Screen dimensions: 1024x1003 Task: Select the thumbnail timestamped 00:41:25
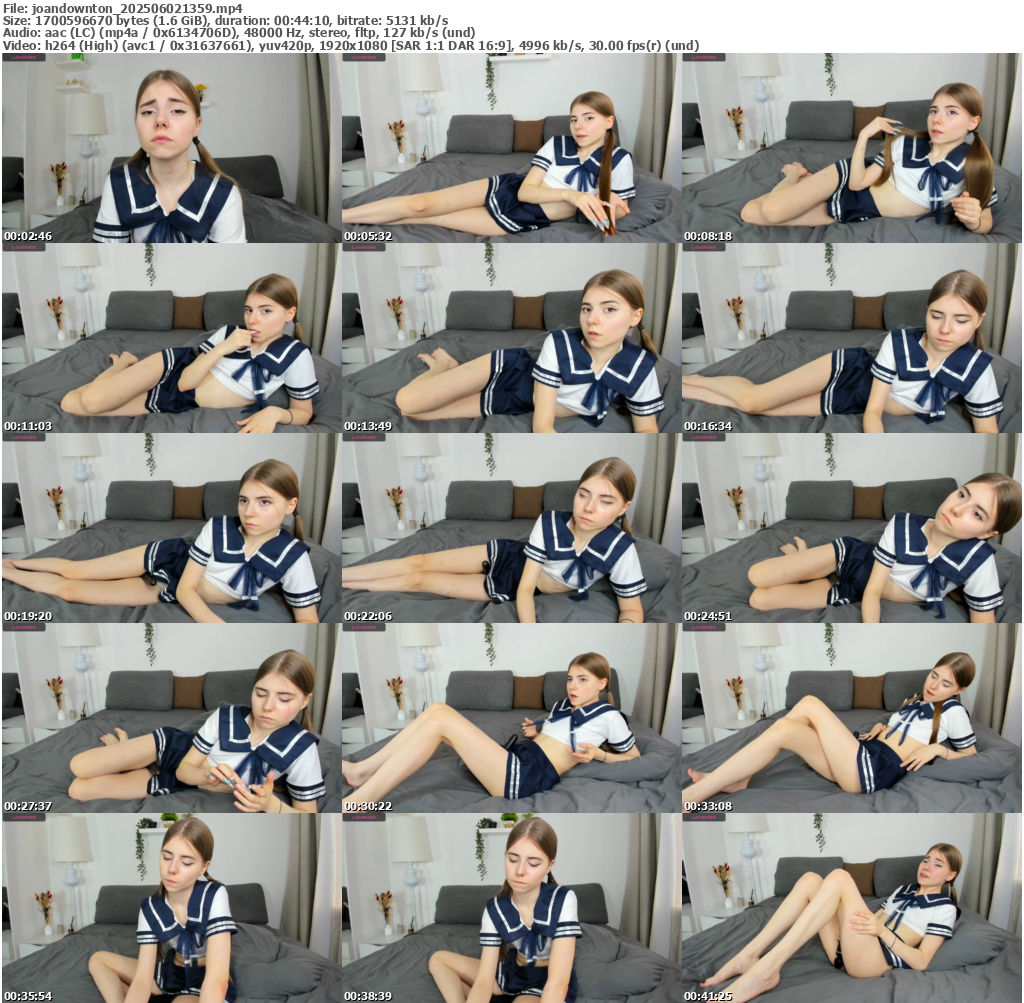(852, 908)
